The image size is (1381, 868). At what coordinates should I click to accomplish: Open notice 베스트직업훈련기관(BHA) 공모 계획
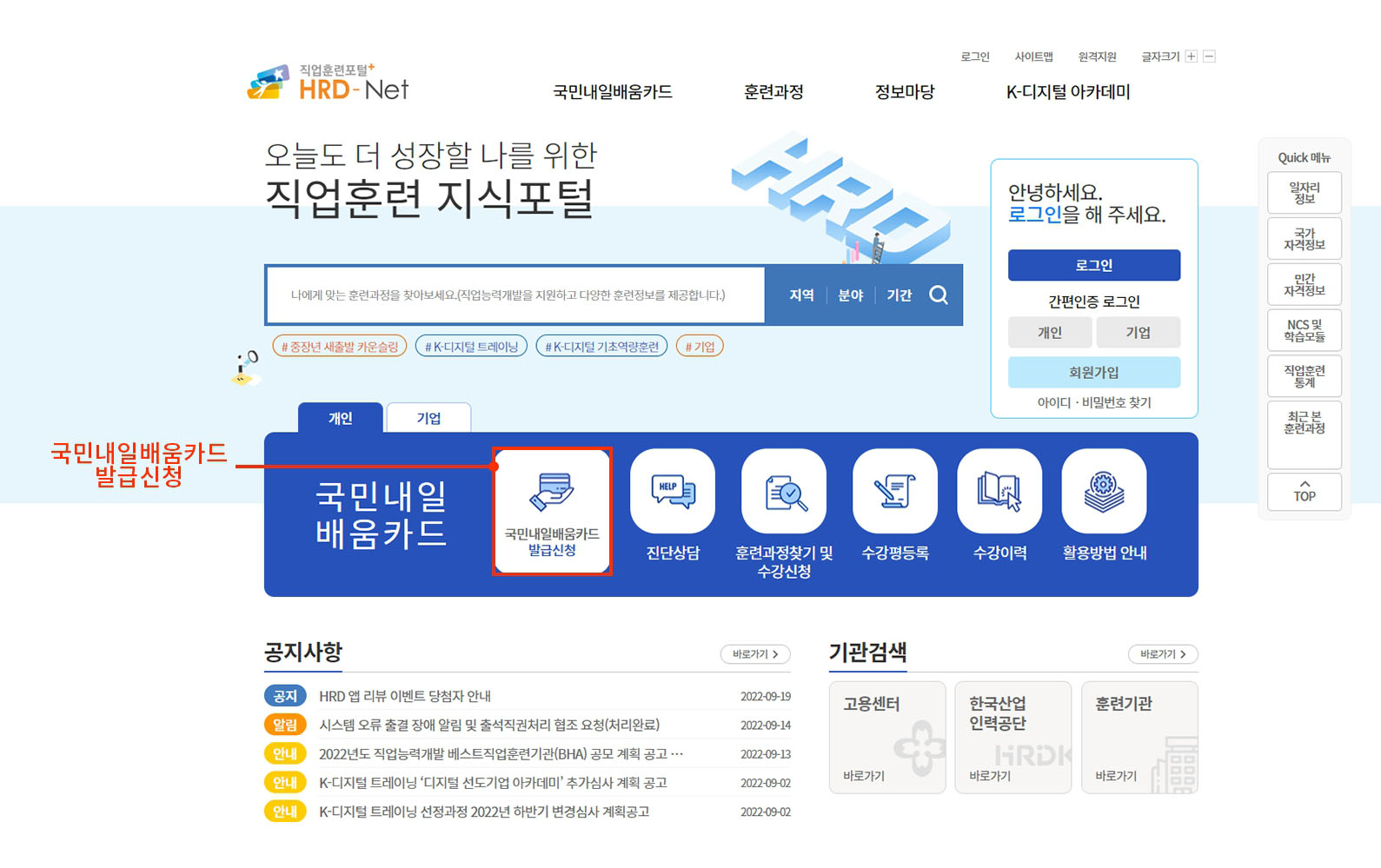click(501, 754)
